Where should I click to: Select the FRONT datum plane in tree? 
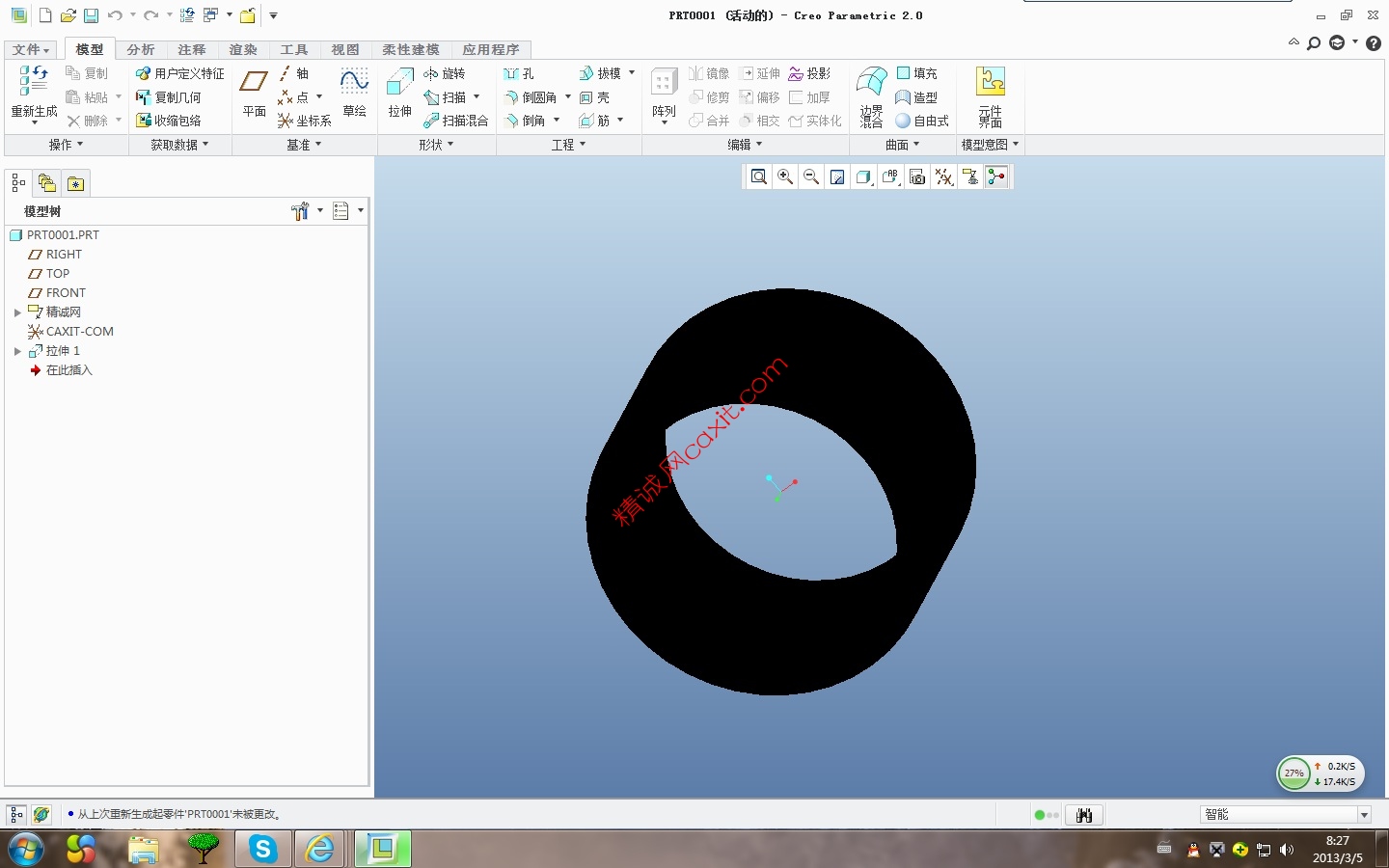point(66,293)
